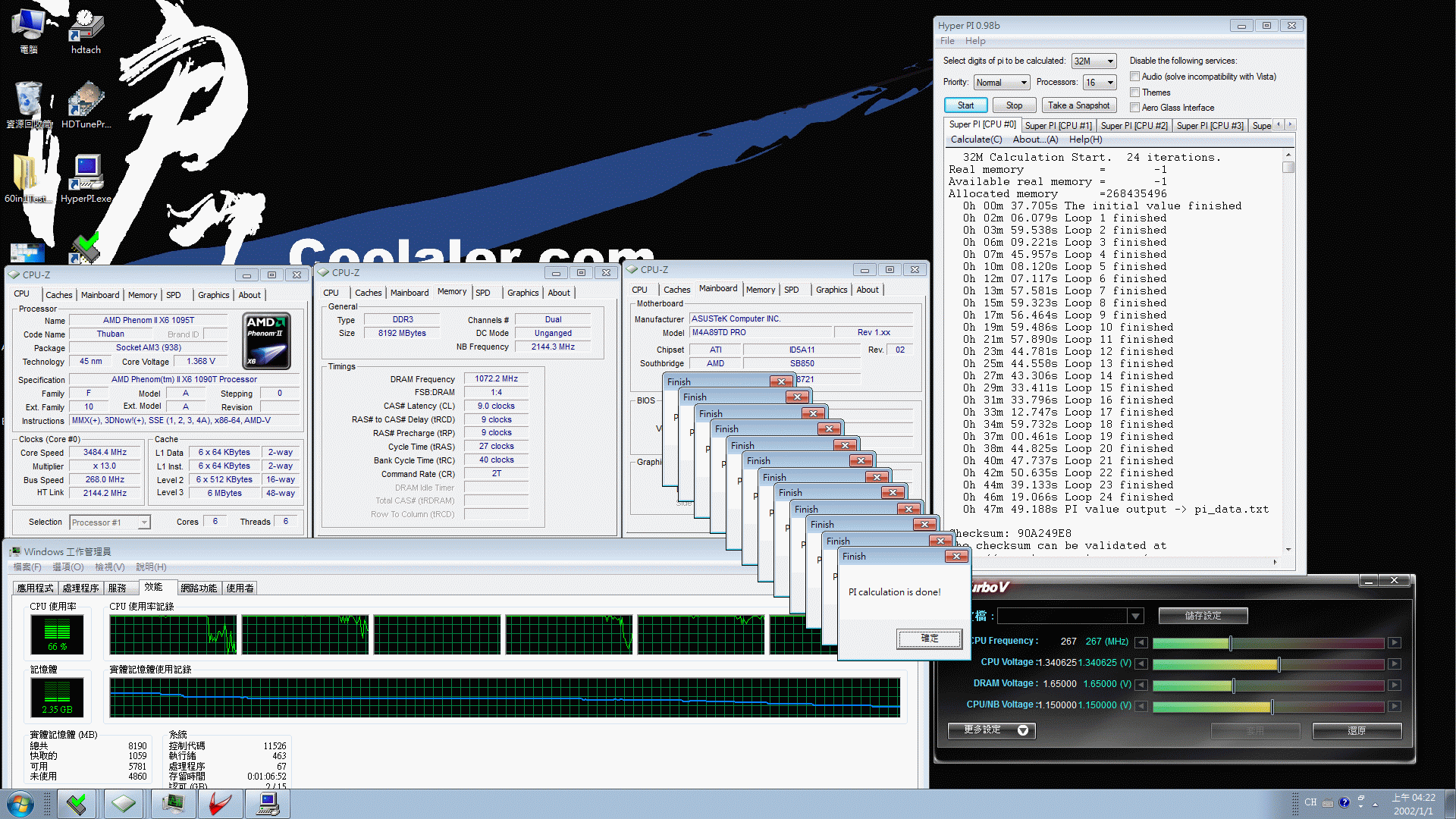Decrease DRAM Voltage with left arrow
1456x819 pixels.
pyautogui.click(x=1141, y=685)
